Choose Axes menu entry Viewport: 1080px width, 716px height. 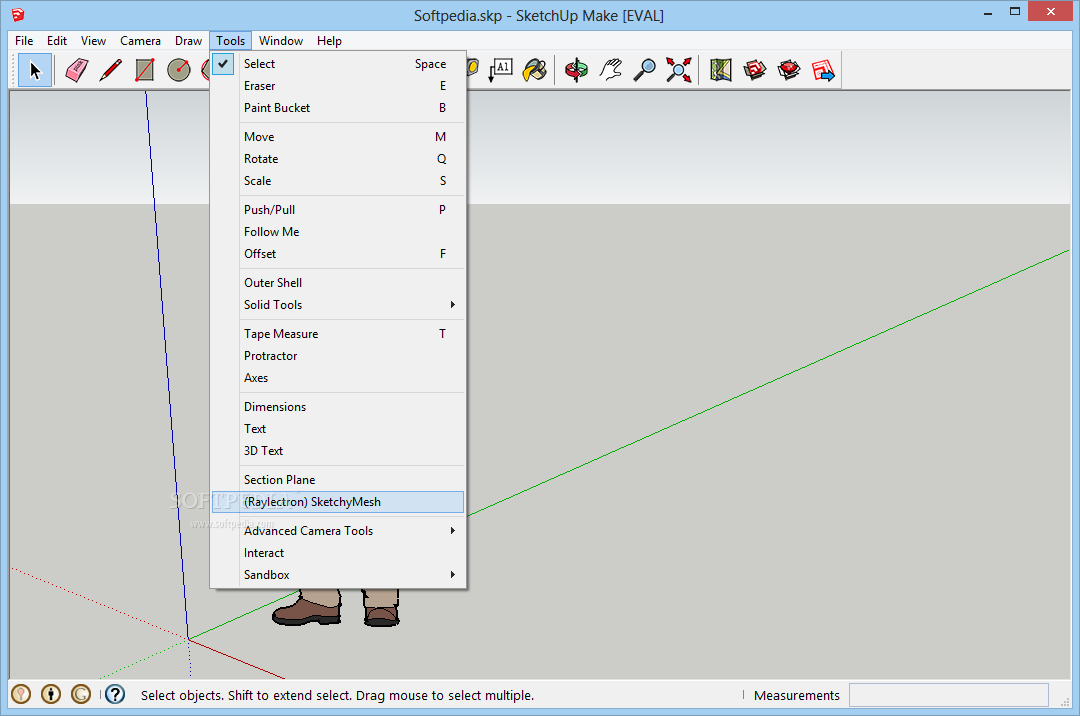point(338,377)
